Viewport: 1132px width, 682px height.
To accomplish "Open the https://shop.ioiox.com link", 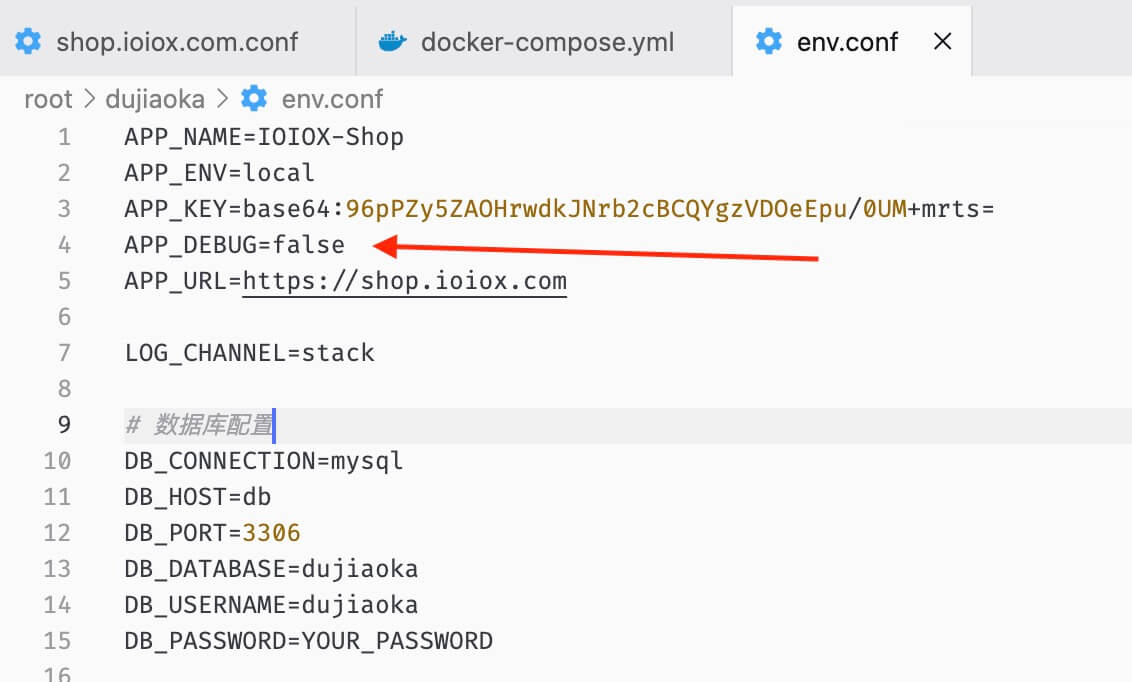I will click(x=404, y=281).
